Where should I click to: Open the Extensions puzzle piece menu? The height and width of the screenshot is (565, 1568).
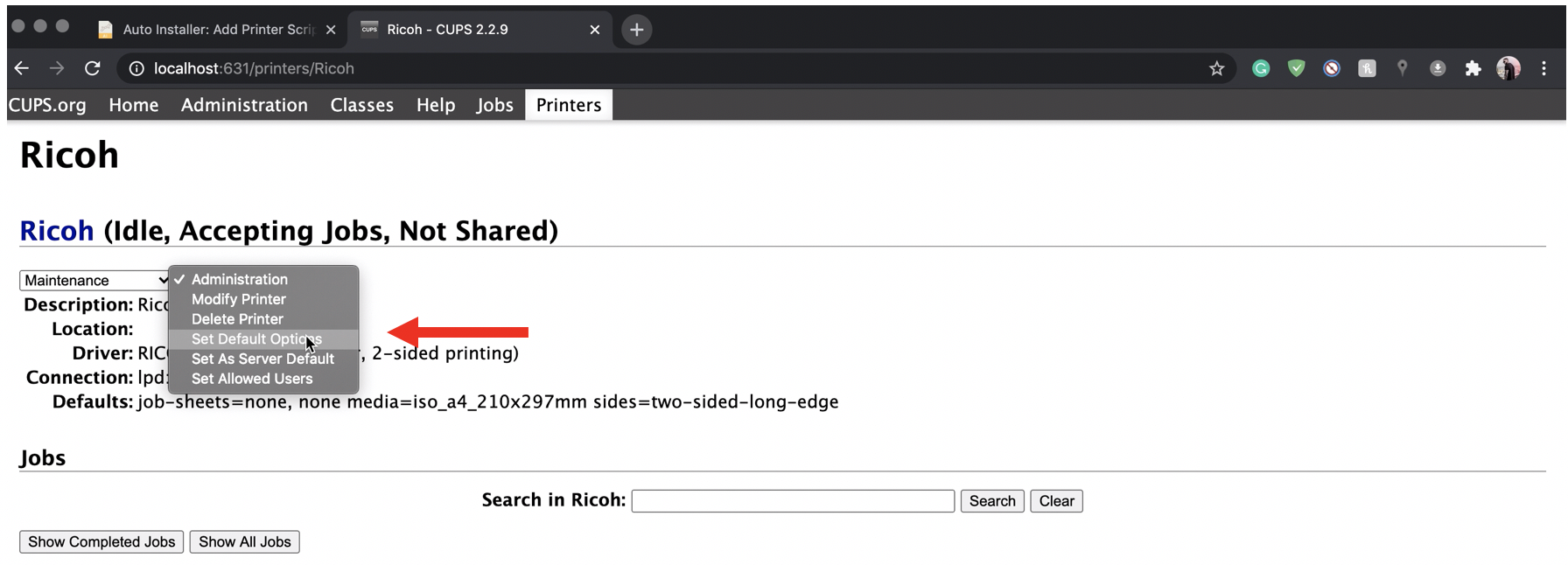click(1473, 68)
